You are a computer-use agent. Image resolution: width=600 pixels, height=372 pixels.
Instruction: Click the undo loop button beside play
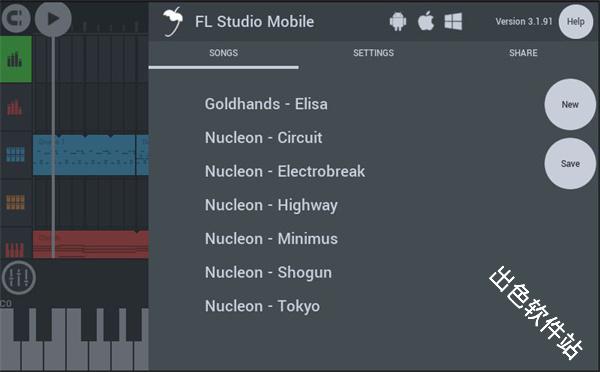pyautogui.click(x=16, y=18)
